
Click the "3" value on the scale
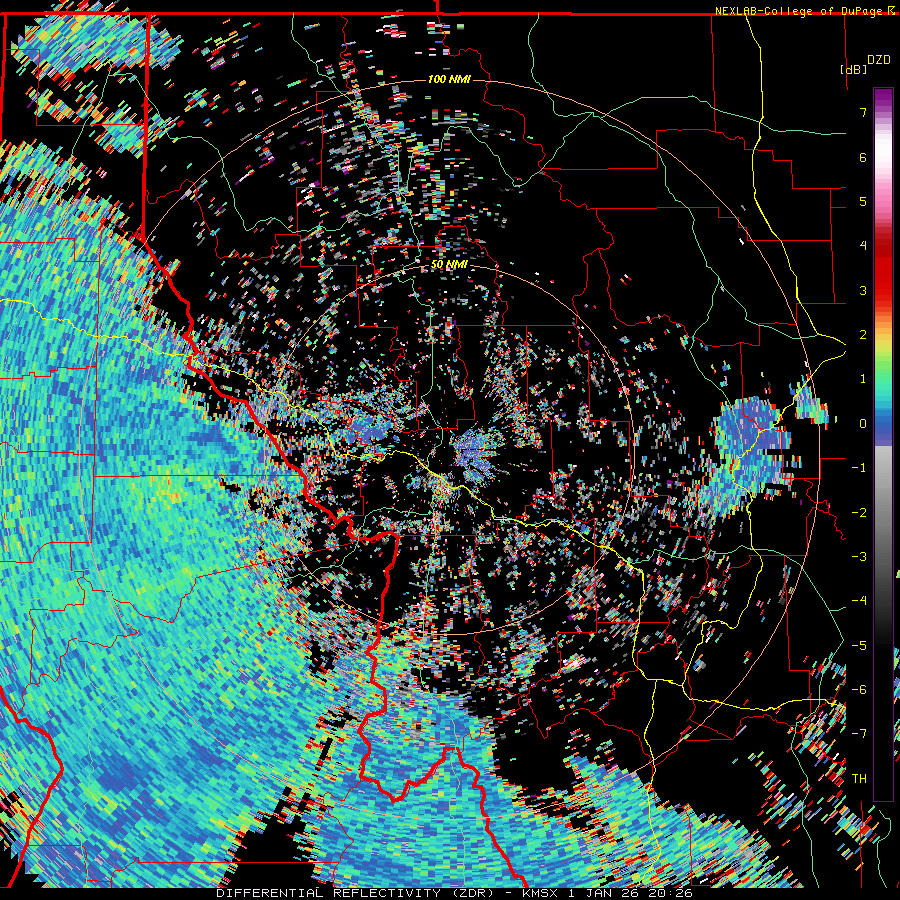[863, 290]
